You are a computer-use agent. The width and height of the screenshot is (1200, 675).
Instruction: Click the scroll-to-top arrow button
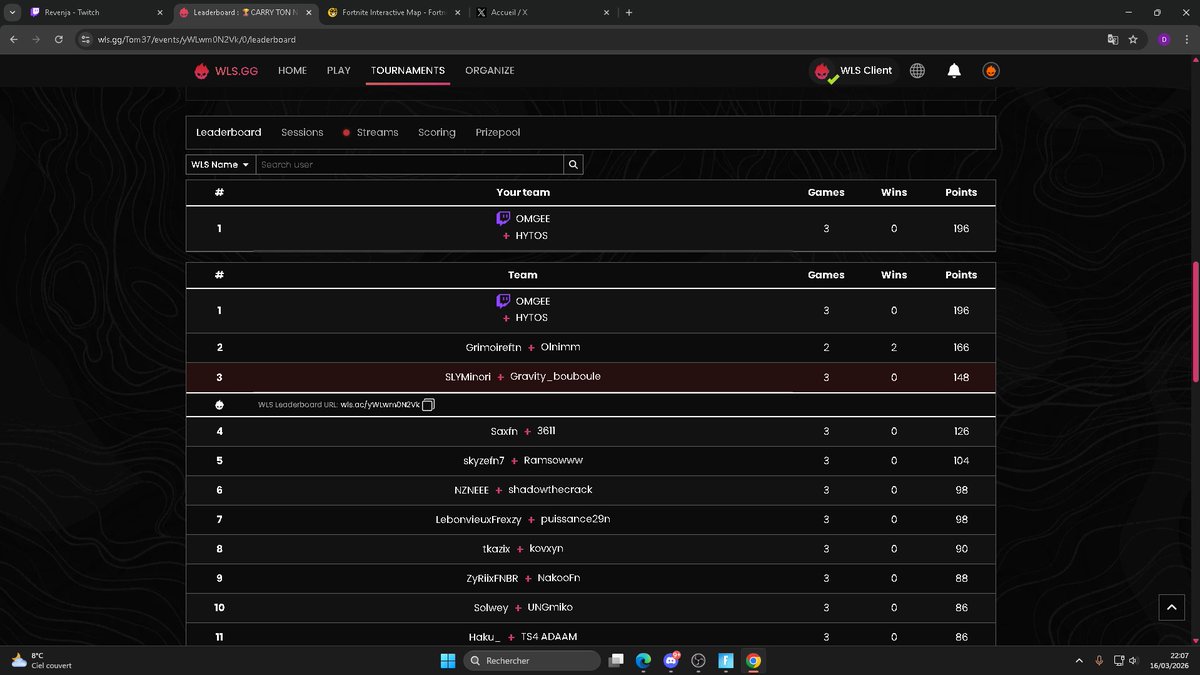tap(1172, 607)
